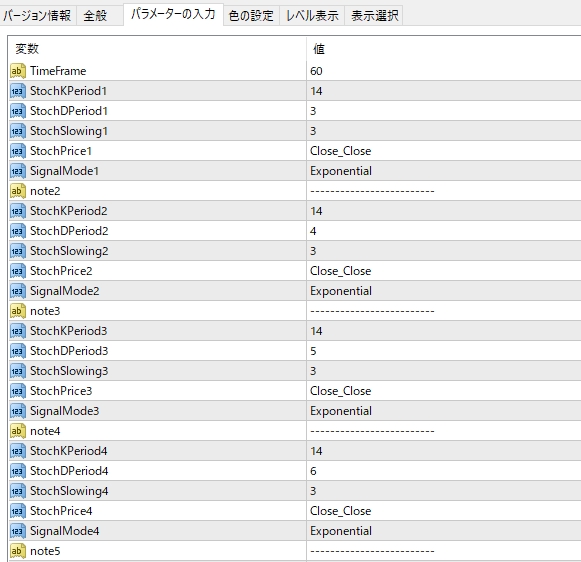Click the 123 icon beside StochSlowing4

click(x=18, y=491)
